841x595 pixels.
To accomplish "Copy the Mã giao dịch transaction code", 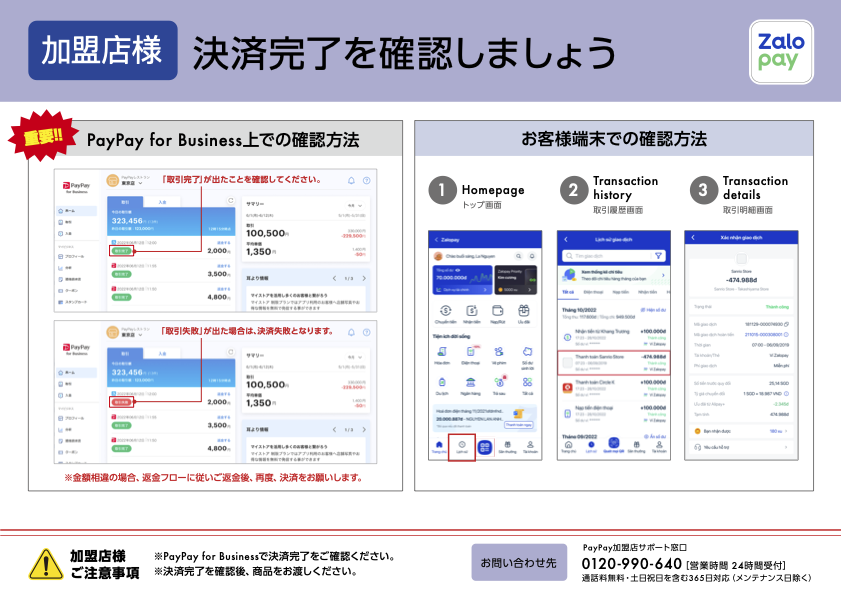I will [787, 324].
